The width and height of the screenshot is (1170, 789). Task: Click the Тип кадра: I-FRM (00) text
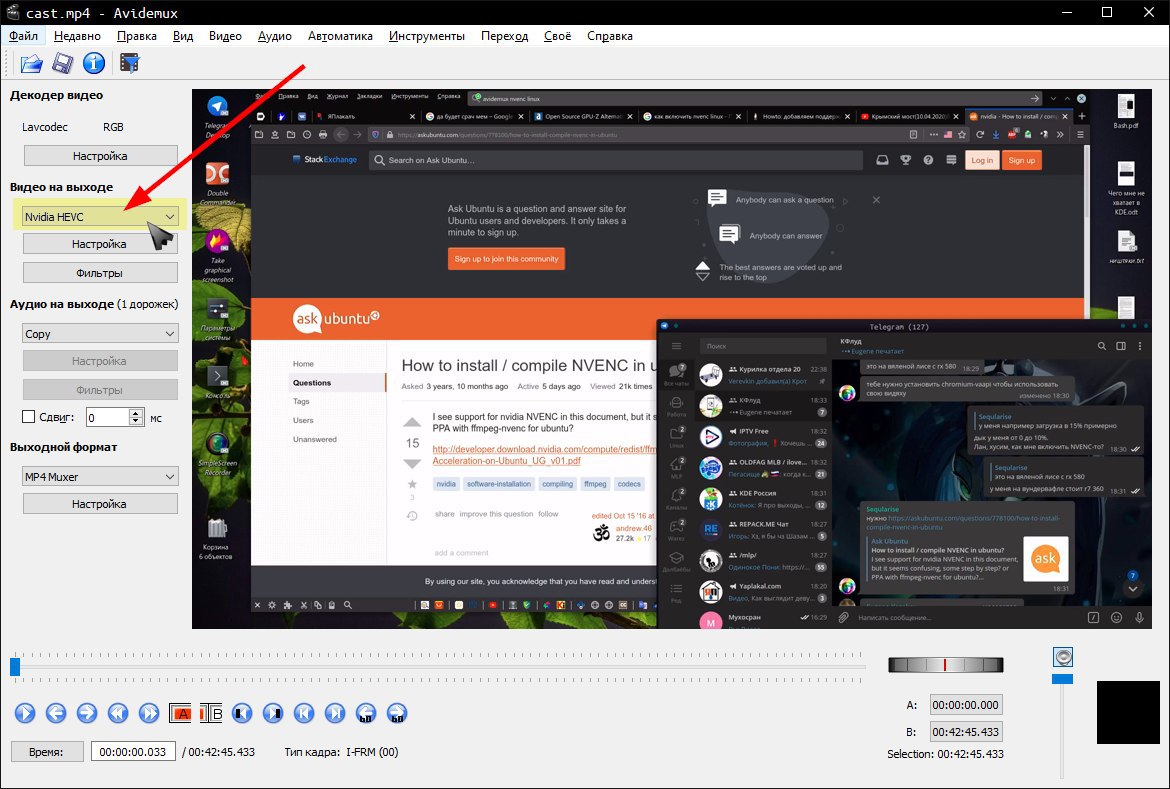pyautogui.click(x=341, y=752)
